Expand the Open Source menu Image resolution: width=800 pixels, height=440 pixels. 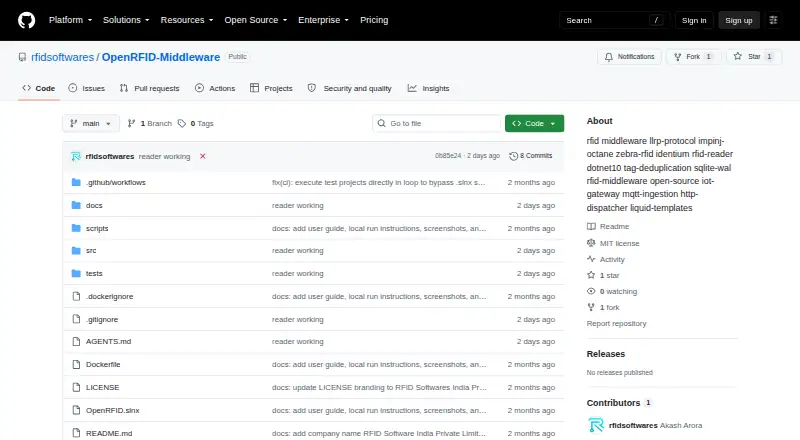[256, 20]
